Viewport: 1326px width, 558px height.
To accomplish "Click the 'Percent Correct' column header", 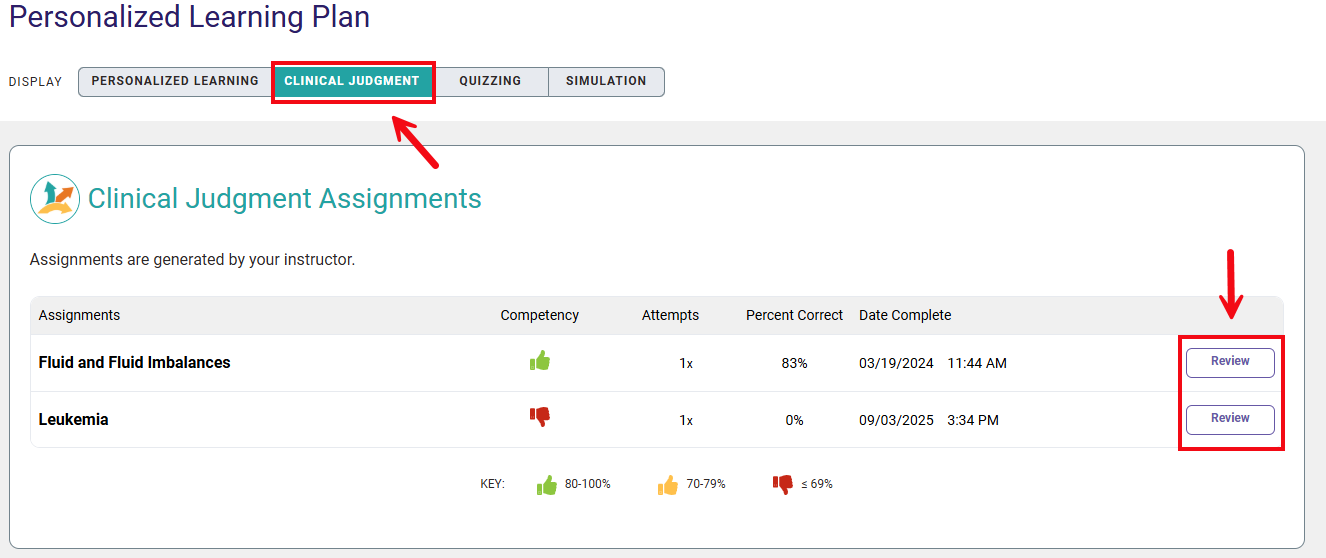I will coord(794,315).
